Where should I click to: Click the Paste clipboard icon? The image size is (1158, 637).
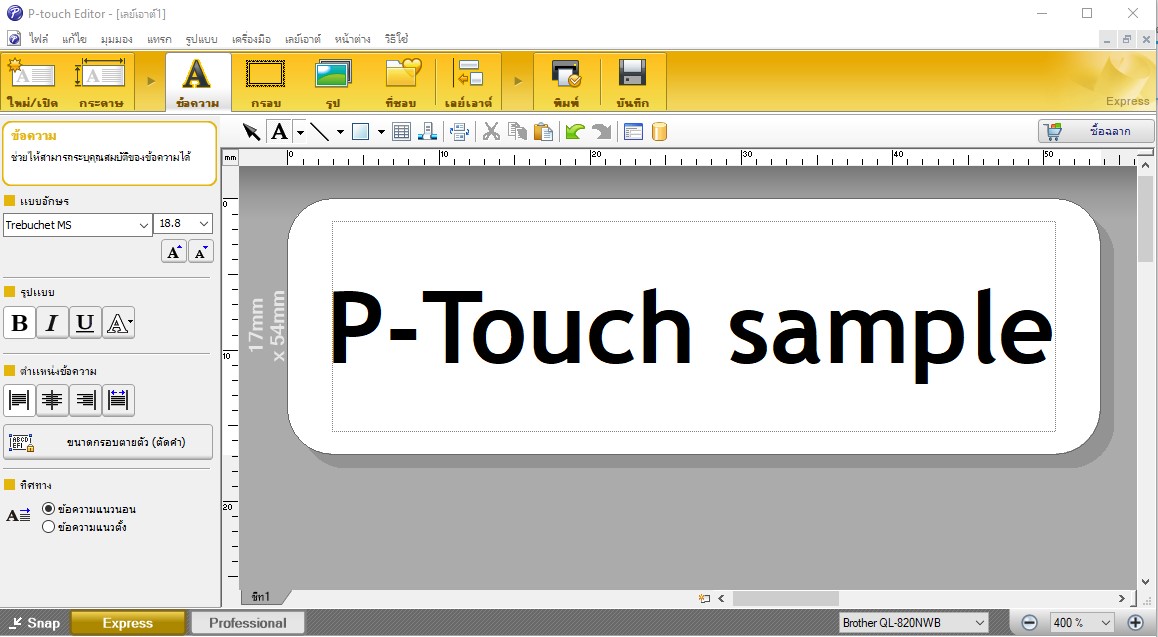(543, 132)
